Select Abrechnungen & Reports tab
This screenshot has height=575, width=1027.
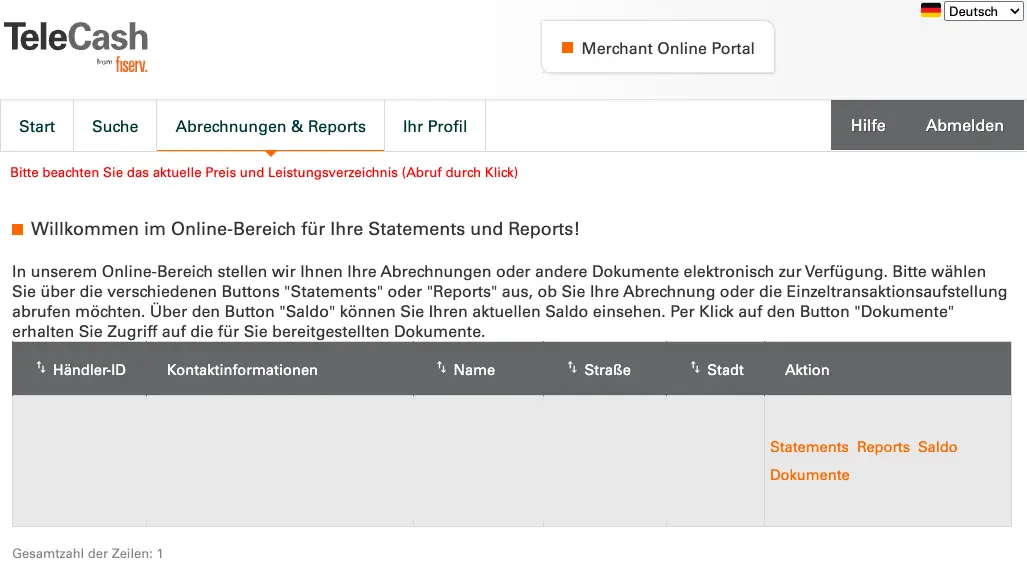(270, 126)
